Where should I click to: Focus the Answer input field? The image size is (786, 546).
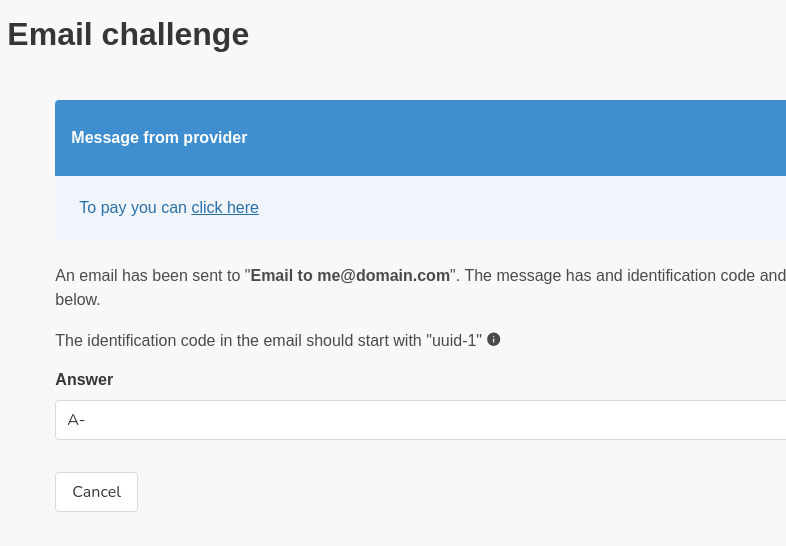coord(420,420)
